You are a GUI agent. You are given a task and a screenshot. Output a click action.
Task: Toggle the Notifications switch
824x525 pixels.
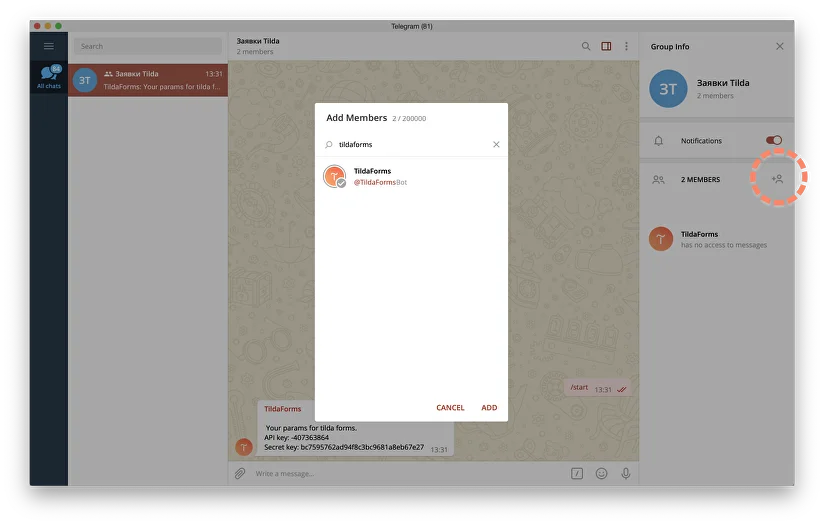click(773, 141)
